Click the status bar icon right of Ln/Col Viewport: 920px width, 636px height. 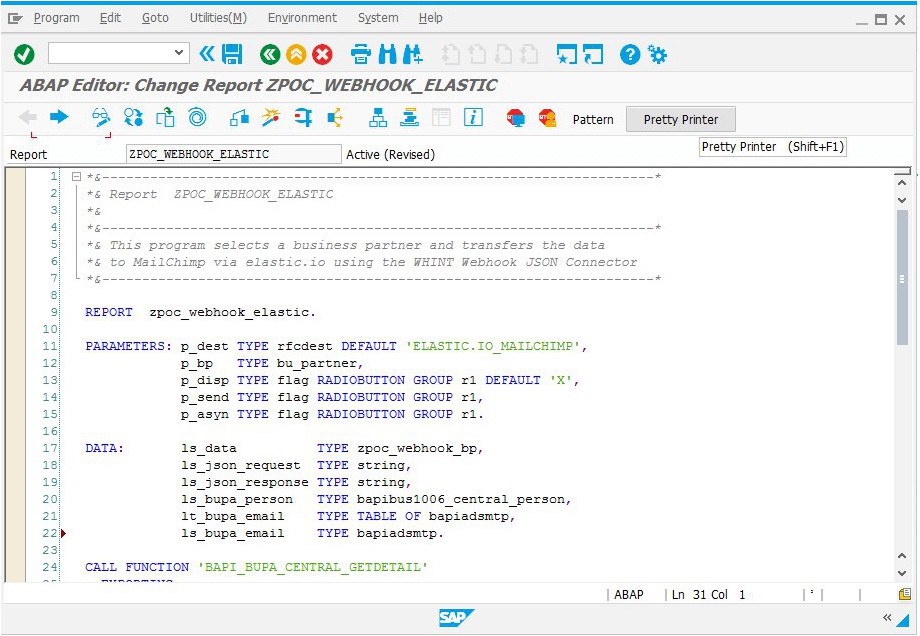point(905,594)
